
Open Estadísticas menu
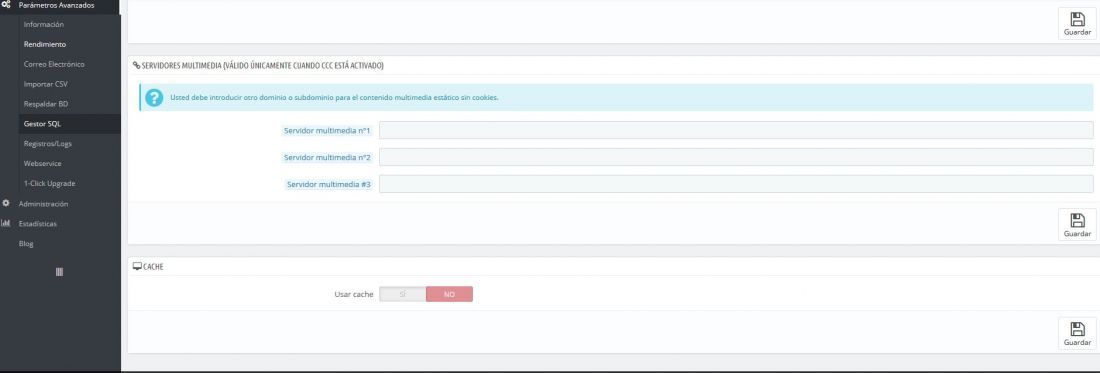point(38,224)
